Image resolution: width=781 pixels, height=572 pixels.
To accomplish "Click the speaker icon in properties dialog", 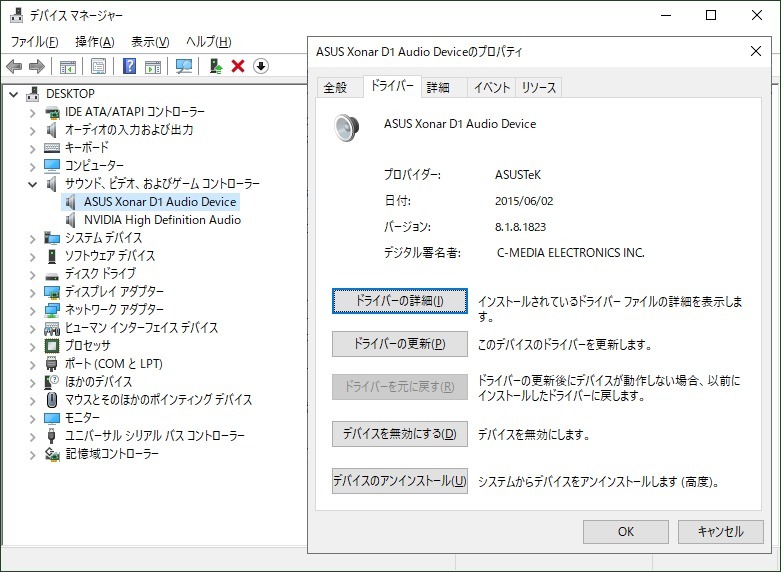I will 346,128.
